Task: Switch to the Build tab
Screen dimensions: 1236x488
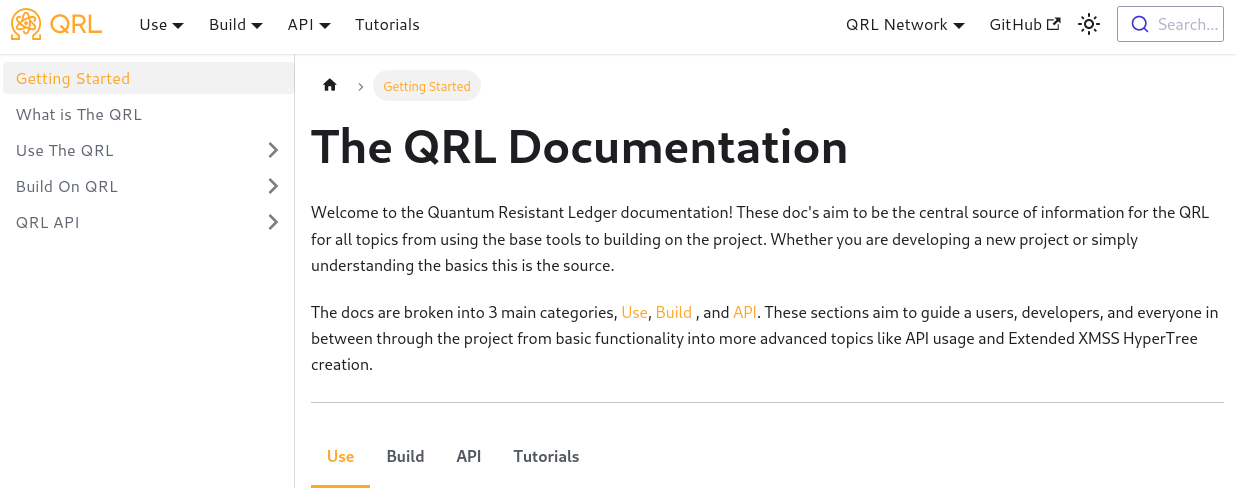Action: 405,456
